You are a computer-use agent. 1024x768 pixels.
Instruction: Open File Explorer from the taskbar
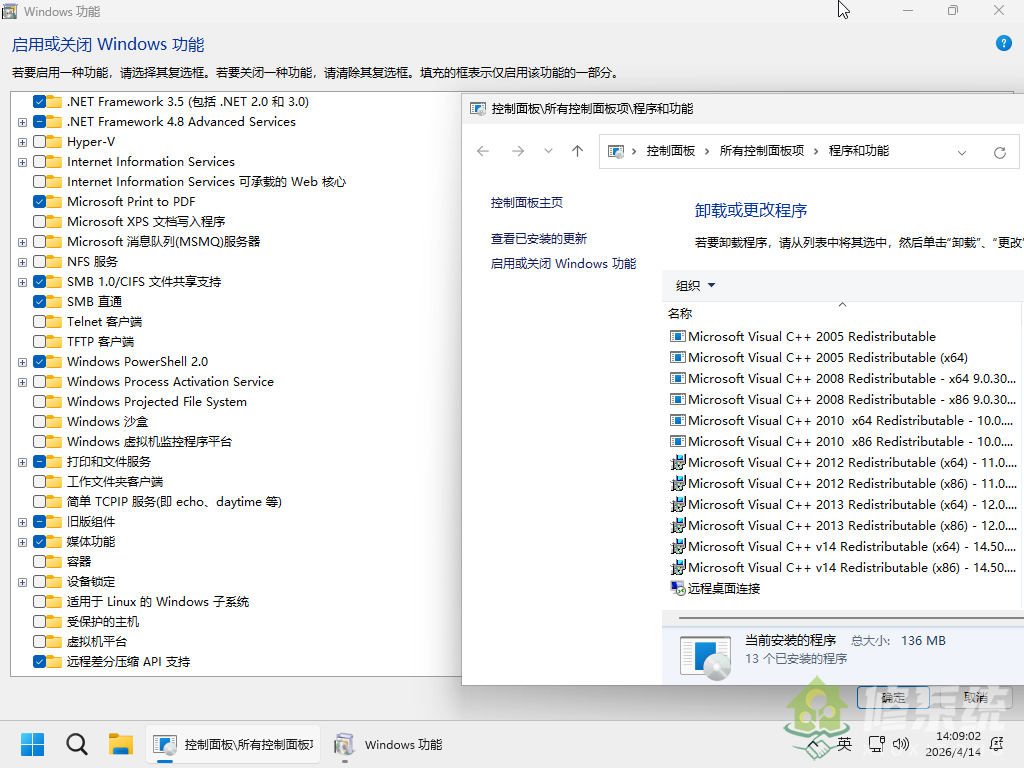coord(121,744)
